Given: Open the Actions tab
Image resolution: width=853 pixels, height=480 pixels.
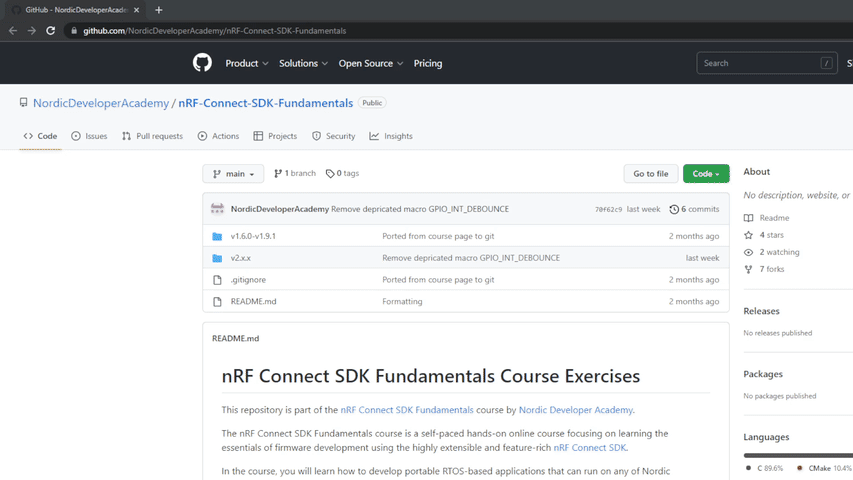Looking at the screenshot, I should (218, 136).
